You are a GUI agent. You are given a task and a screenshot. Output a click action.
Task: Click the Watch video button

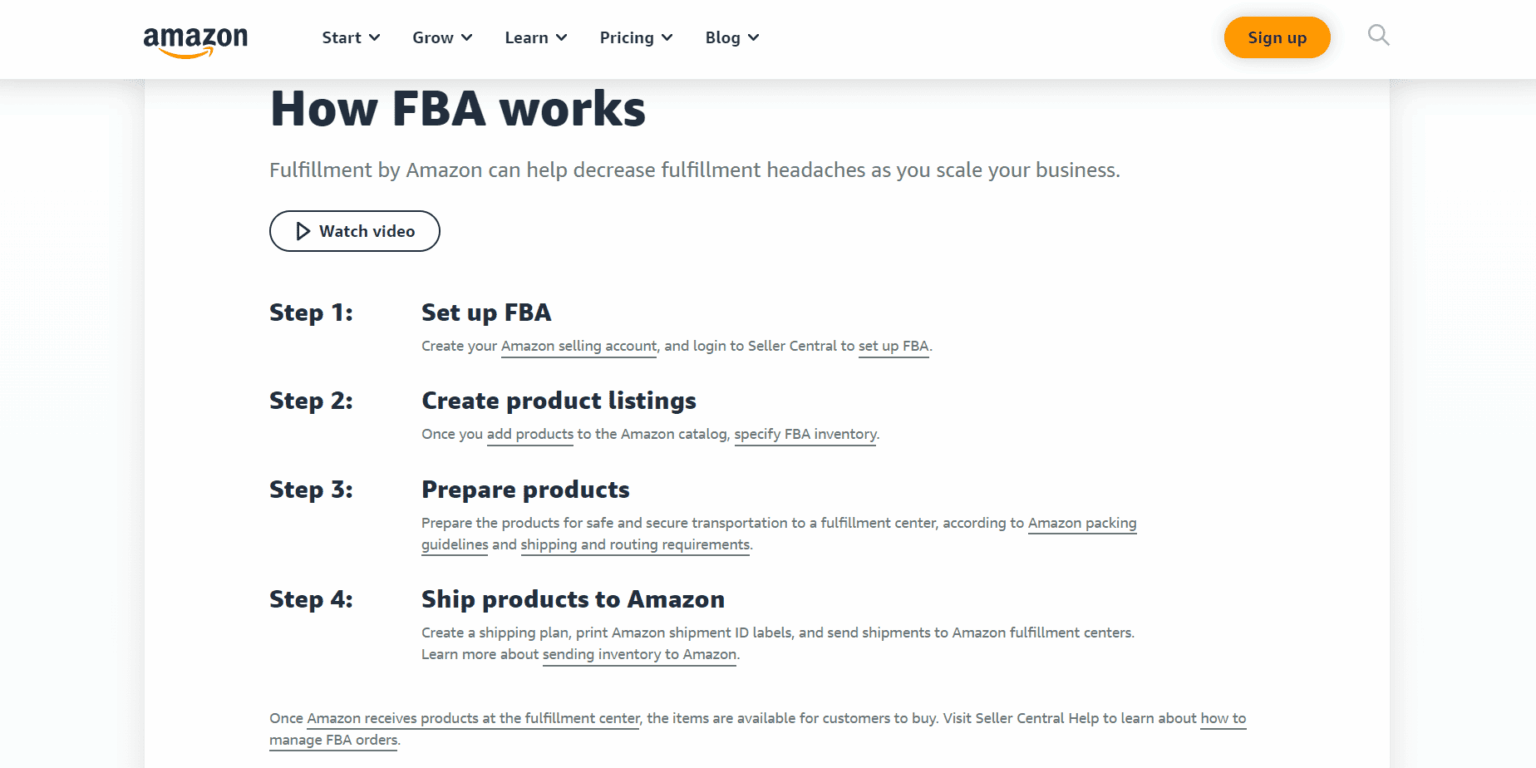pyautogui.click(x=354, y=231)
